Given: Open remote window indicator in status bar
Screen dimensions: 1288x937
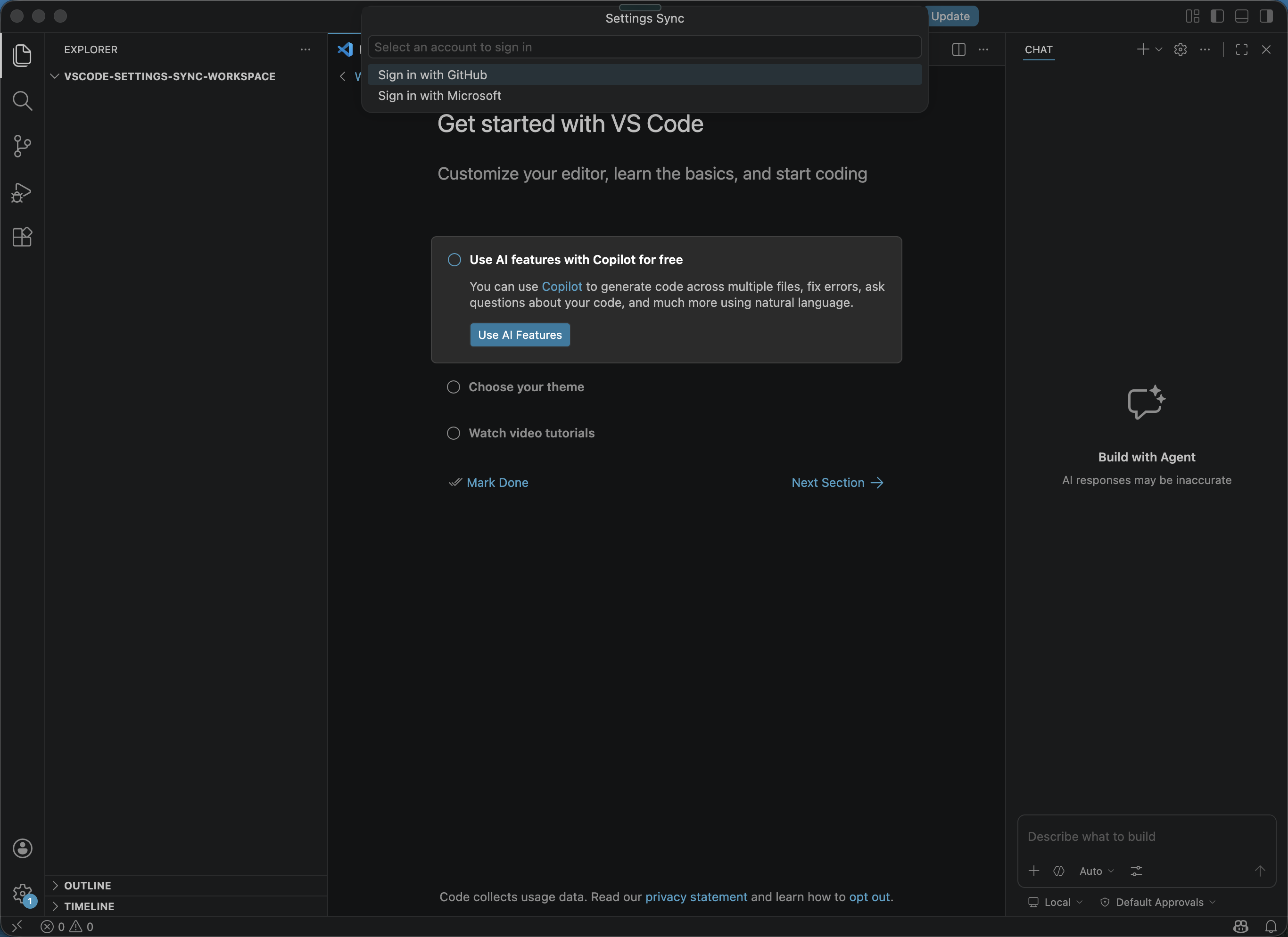Looking at the screenshot, I should (x=17, y=926).
